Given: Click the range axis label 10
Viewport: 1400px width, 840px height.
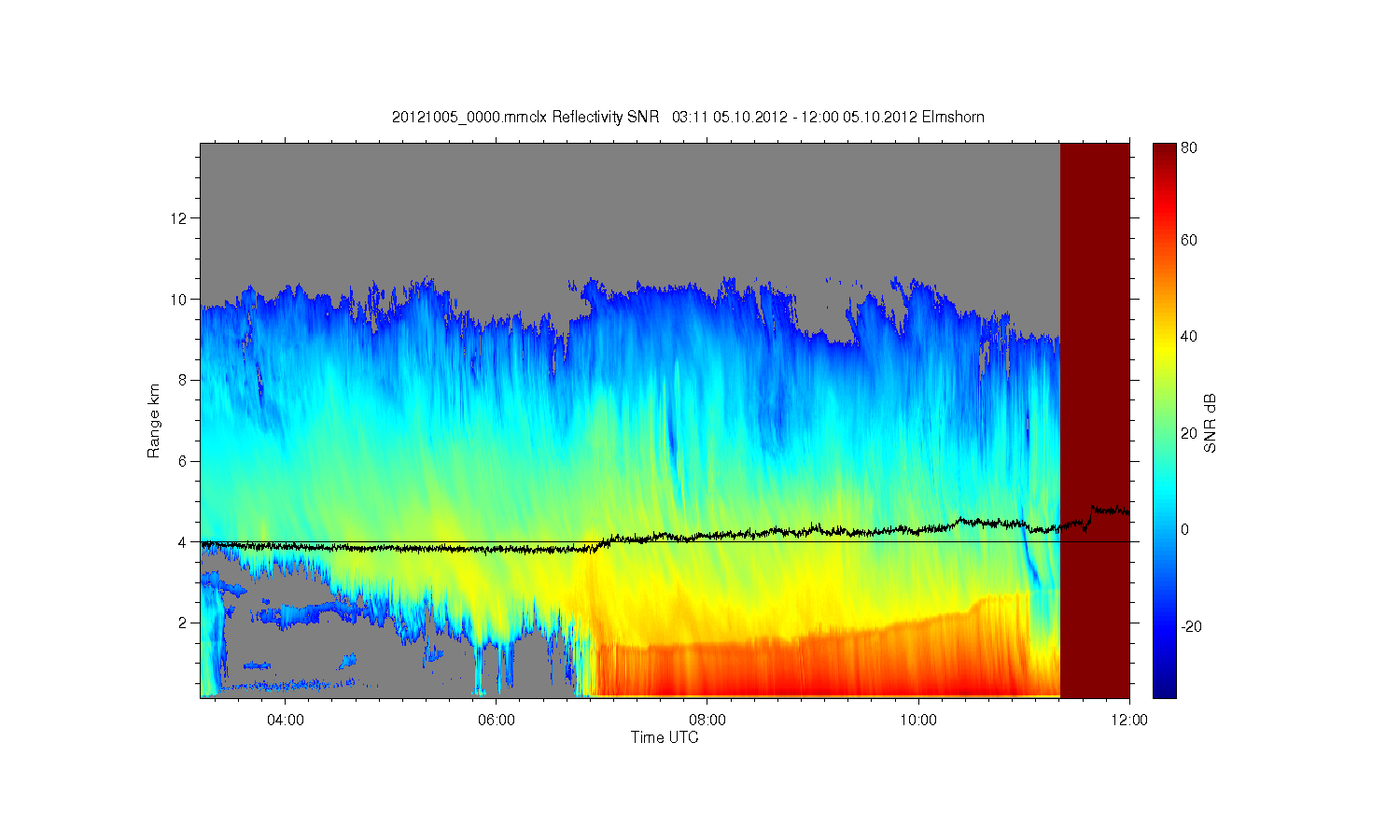Looking at the screenshot, I should 178,299.
